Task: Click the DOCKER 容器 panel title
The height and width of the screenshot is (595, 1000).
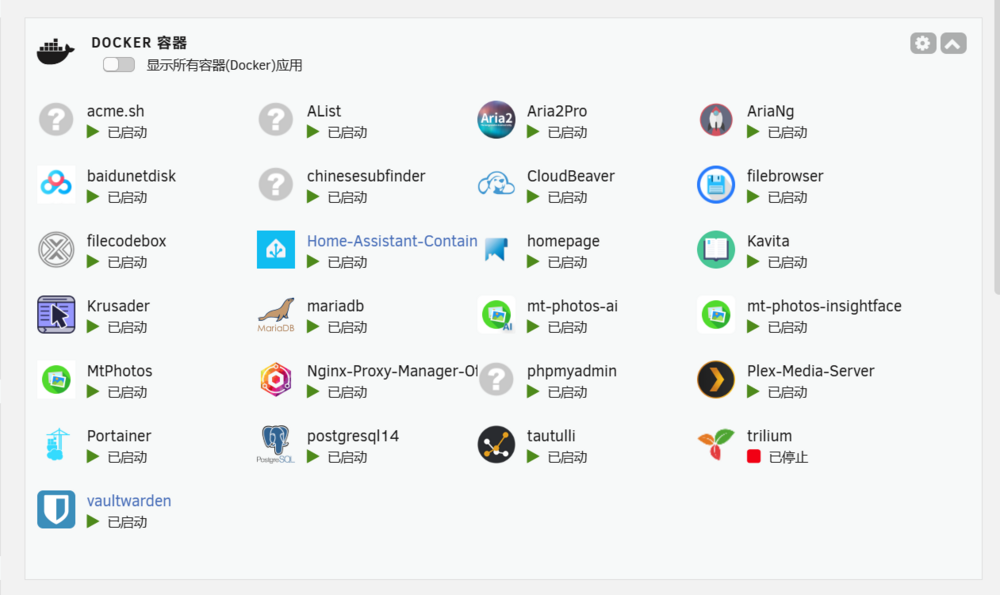Action: click(139, 43)
